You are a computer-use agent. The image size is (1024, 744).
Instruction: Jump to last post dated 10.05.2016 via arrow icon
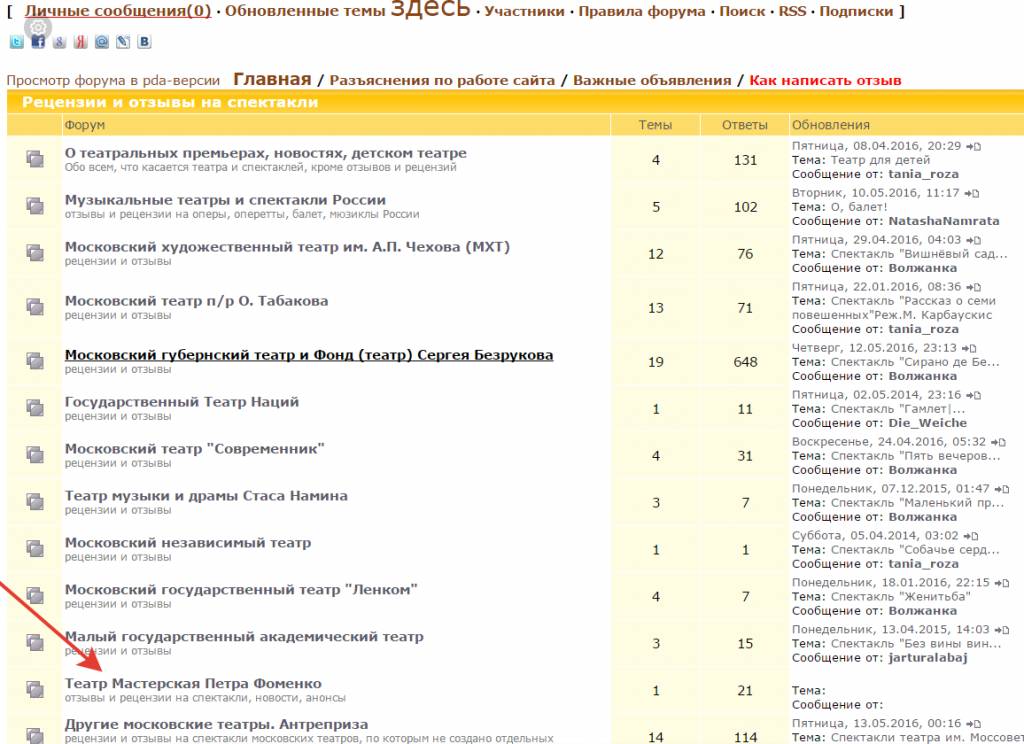[x=972, y=193]
